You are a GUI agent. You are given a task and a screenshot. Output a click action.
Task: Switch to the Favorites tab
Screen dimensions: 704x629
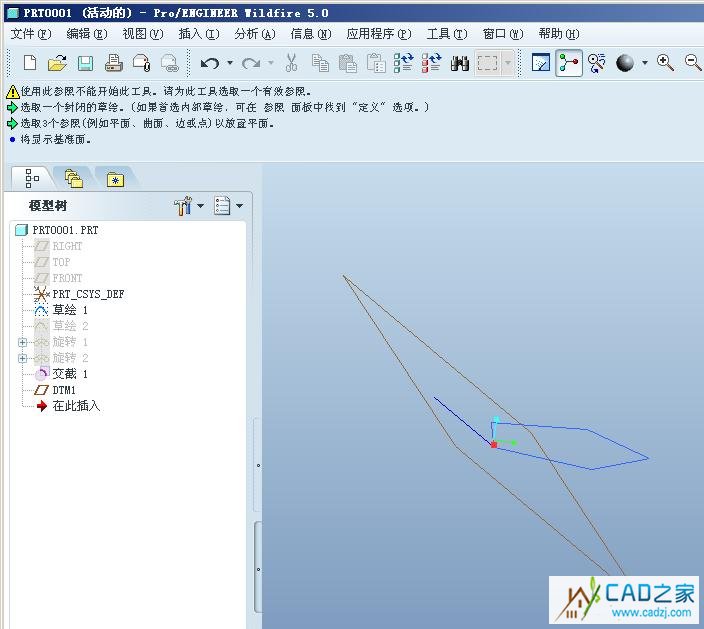[x=115, y=179]
